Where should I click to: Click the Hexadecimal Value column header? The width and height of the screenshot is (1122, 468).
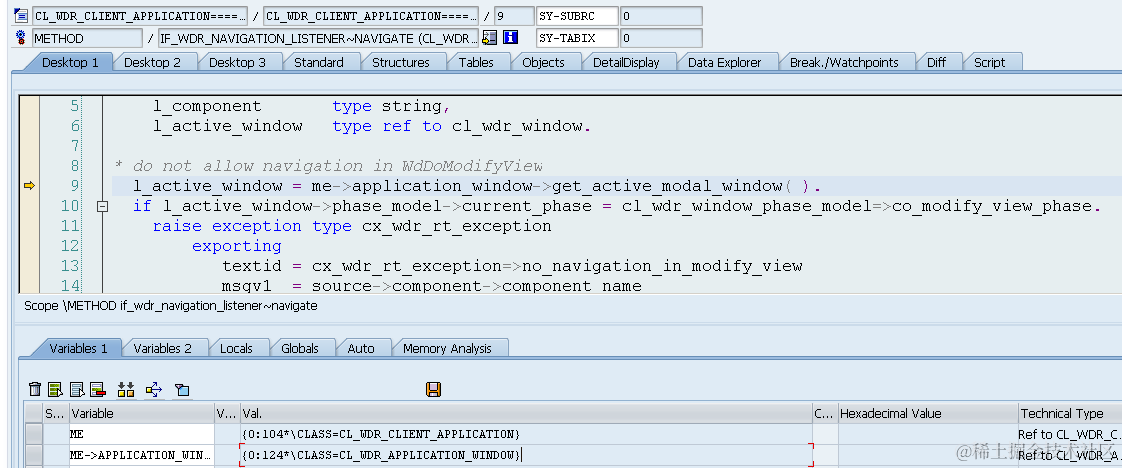927,414
